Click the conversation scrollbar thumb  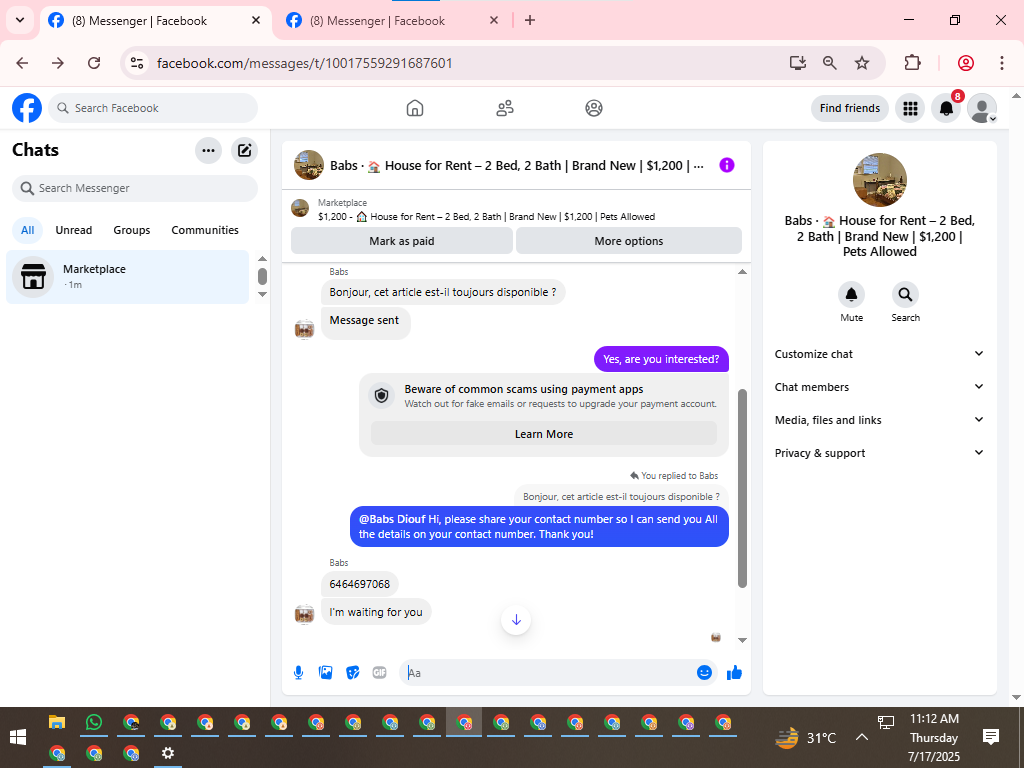742,488
